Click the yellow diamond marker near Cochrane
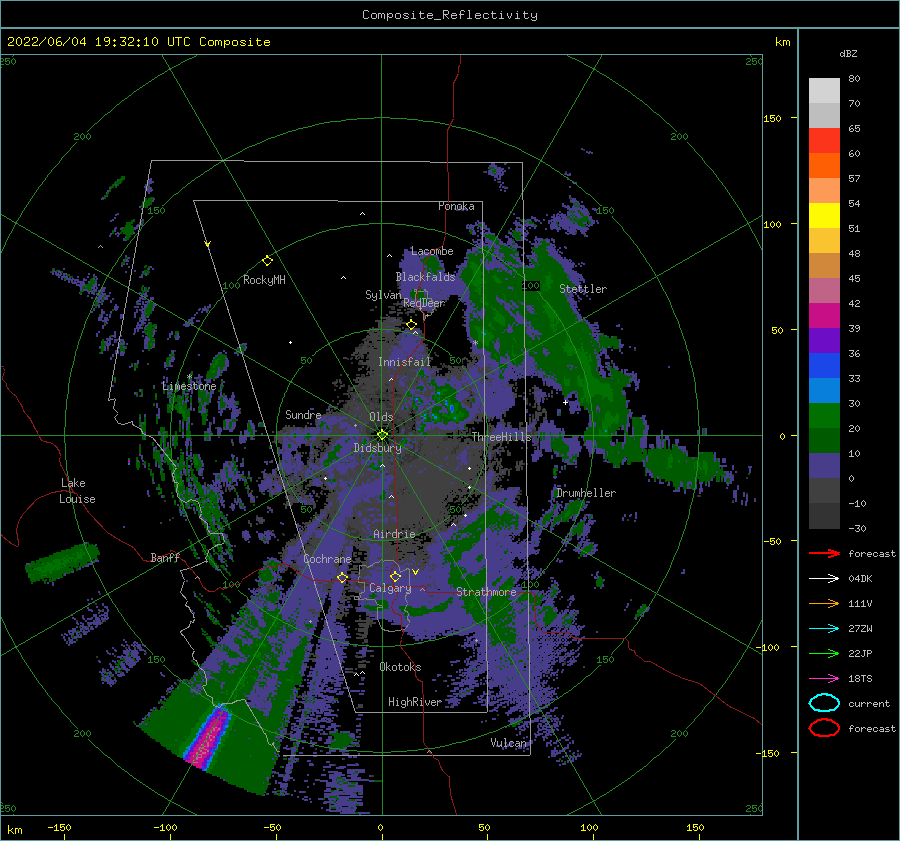The width and height of the screenshot is (900, 841). pyautogui.click(x=342, y=577)
